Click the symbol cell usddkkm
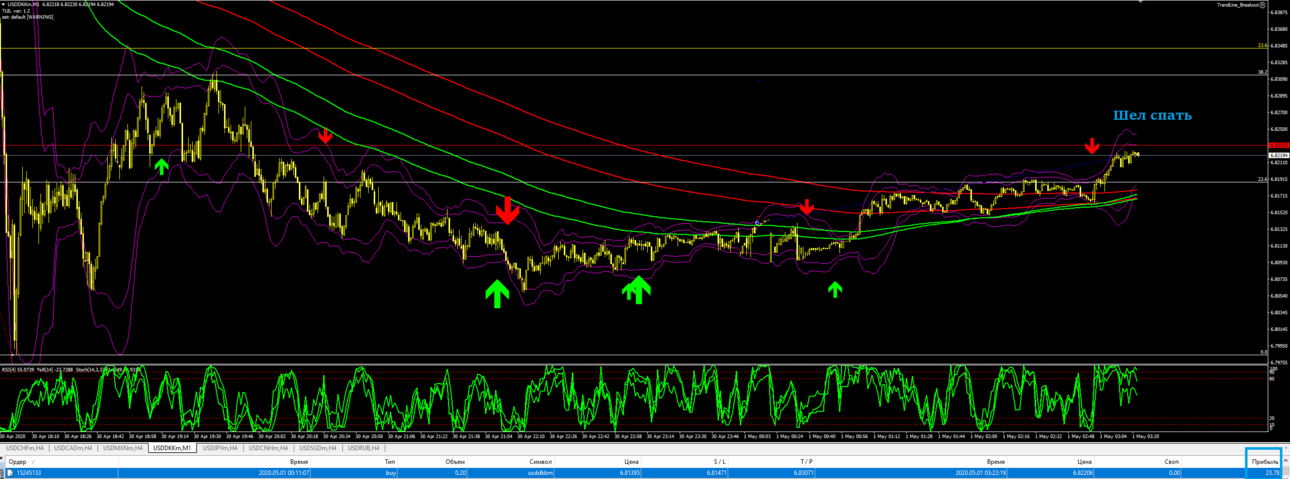 pyautogui.click(x=541, y=473)
